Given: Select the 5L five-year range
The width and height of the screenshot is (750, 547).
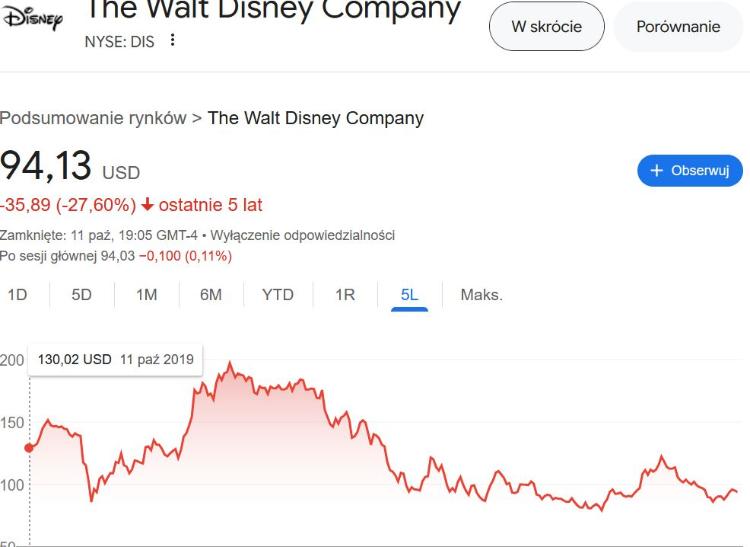Looking at the screenshot, I should [409, 295].
